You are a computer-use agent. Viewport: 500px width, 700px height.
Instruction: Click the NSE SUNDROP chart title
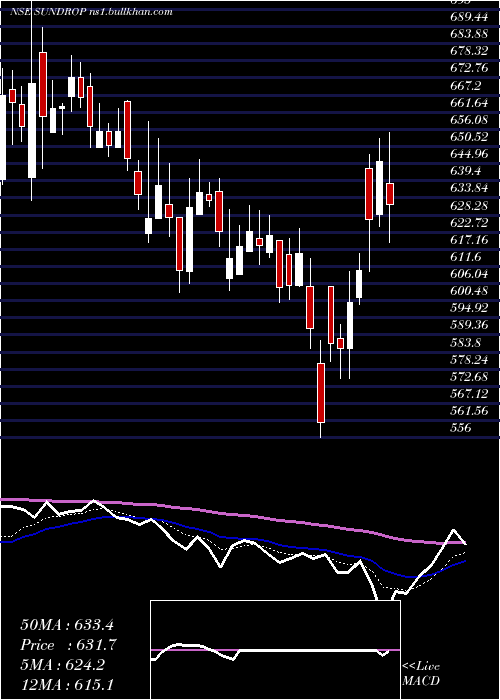[x=91, y=12]
